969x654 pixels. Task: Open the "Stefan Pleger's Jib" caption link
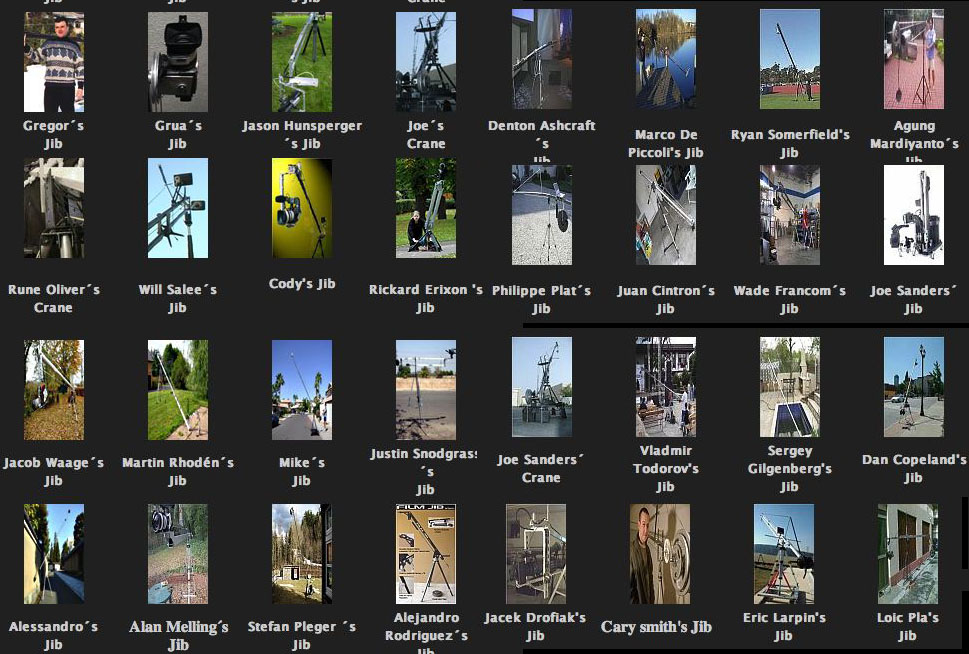click(x=302, y=635)
